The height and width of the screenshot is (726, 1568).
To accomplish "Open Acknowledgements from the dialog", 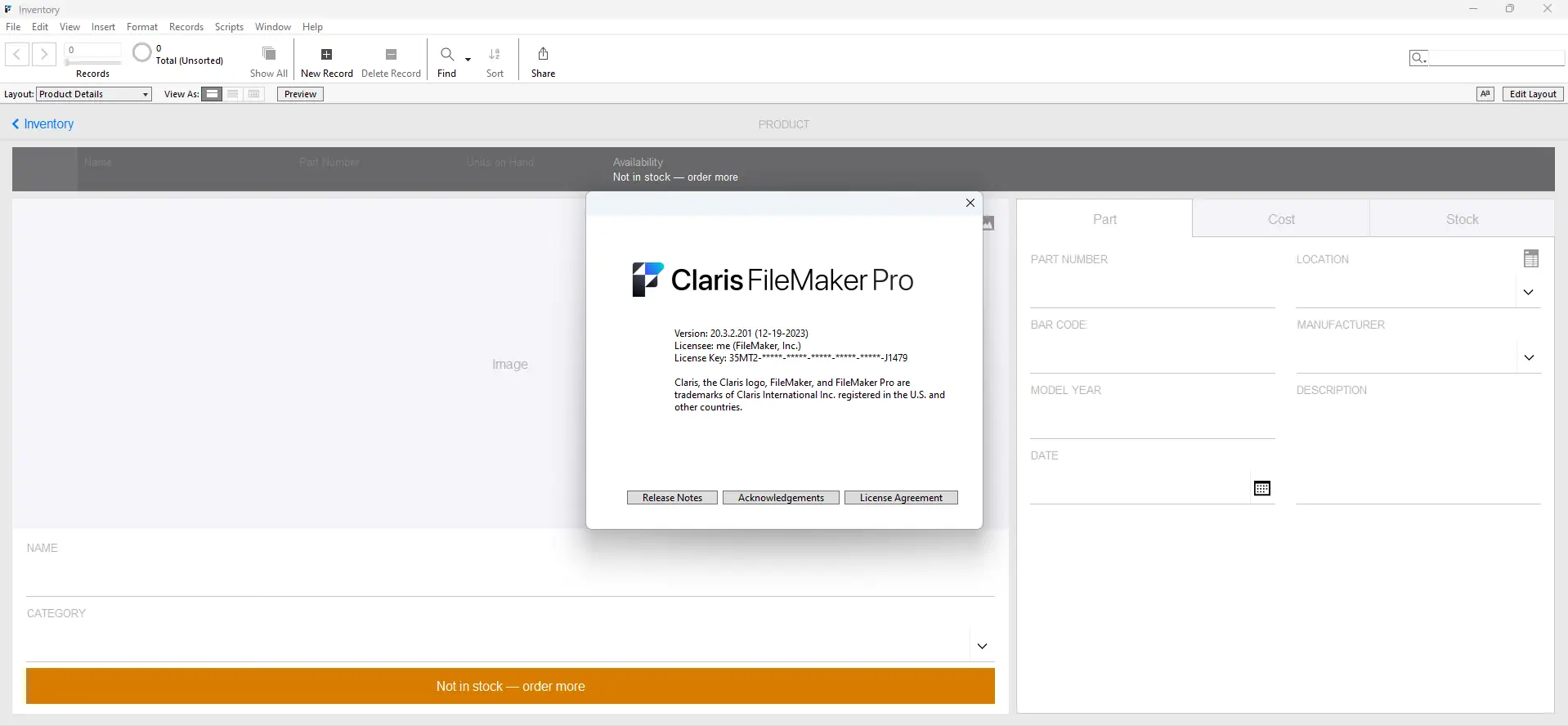I will (x=781, y=498).
